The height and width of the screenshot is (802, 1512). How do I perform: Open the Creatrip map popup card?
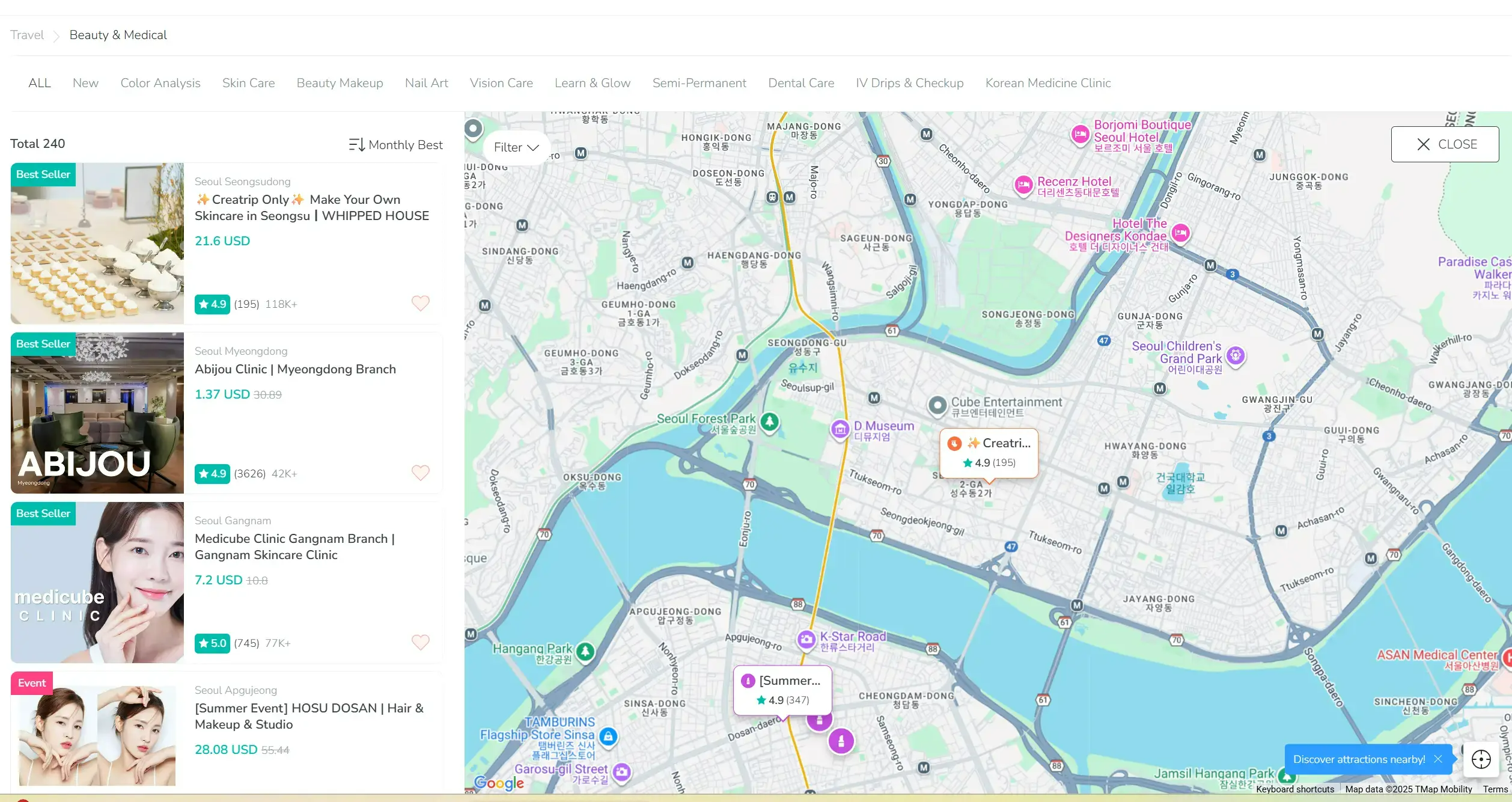tap(989, 452)
